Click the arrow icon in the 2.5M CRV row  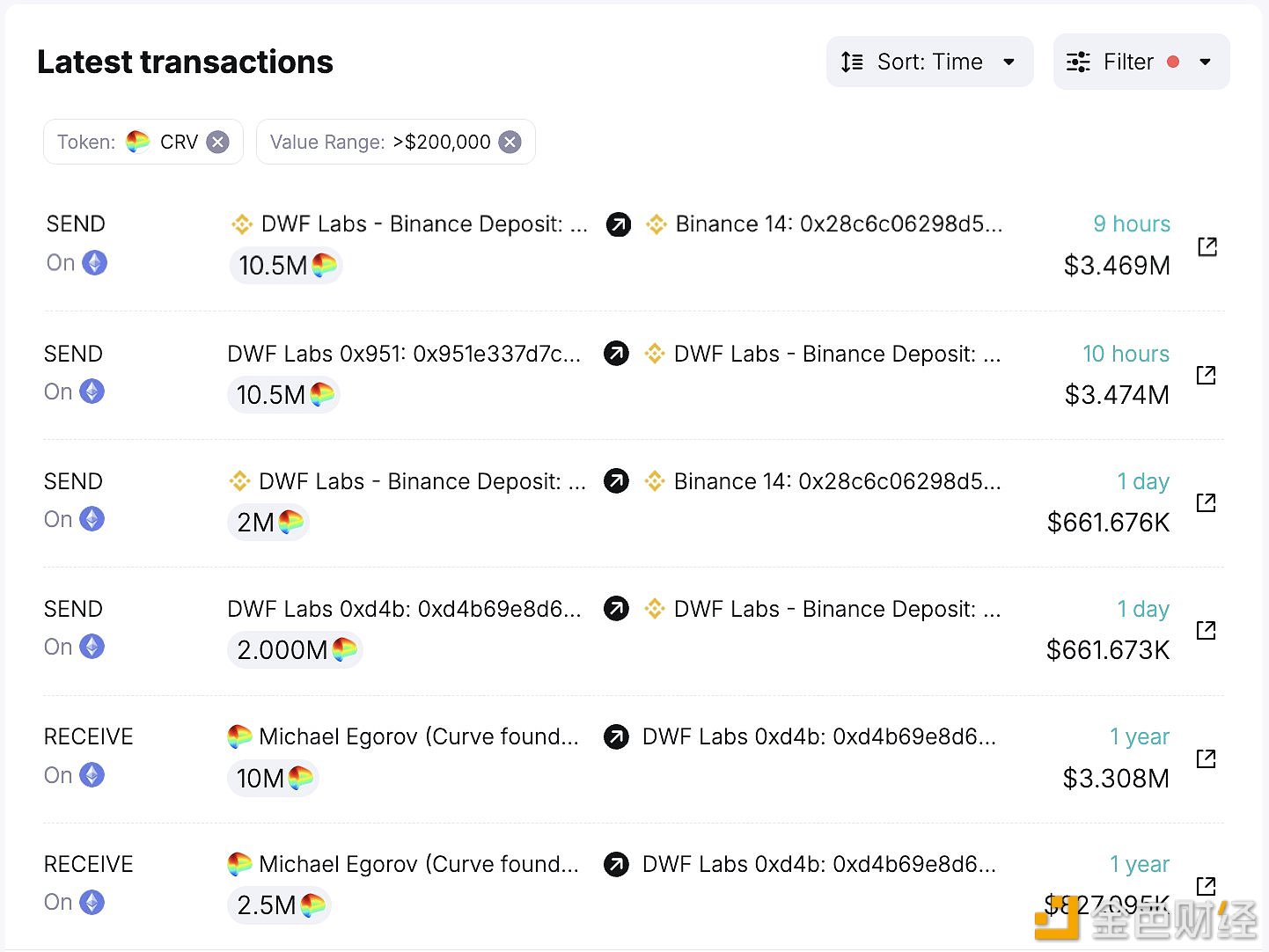point(617,865)
